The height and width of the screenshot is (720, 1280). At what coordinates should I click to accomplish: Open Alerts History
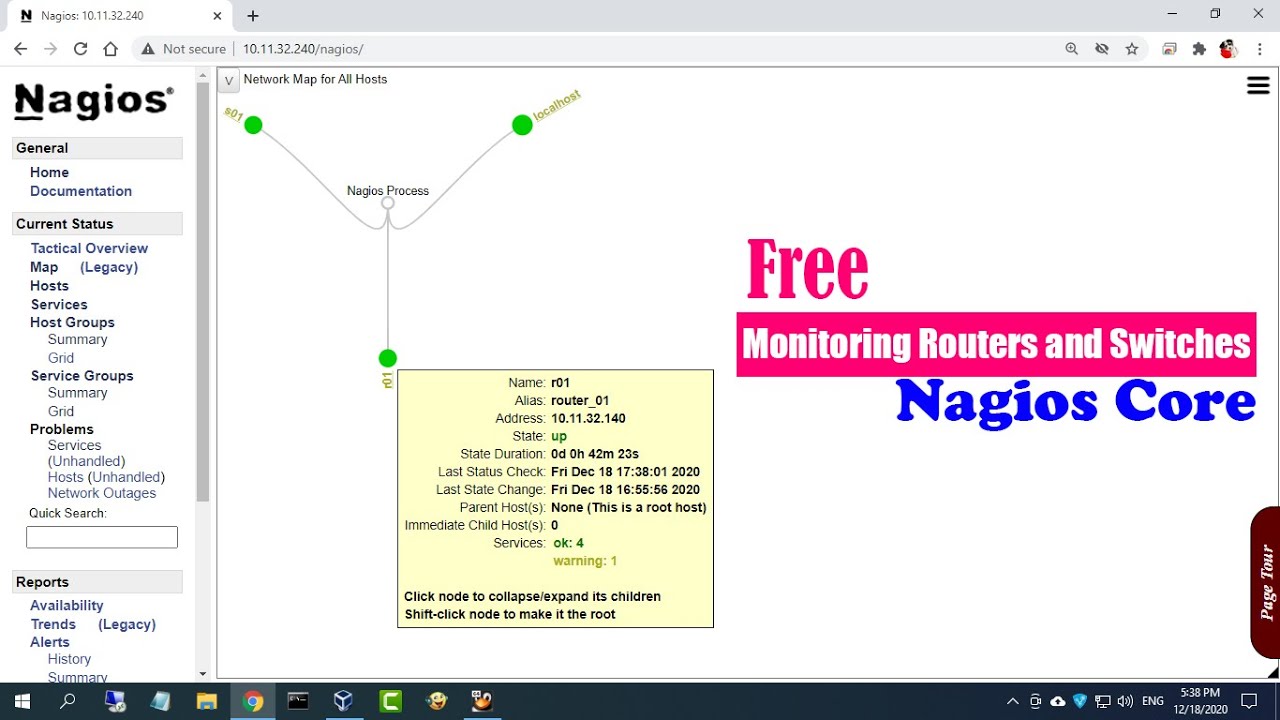pos(69,659)
